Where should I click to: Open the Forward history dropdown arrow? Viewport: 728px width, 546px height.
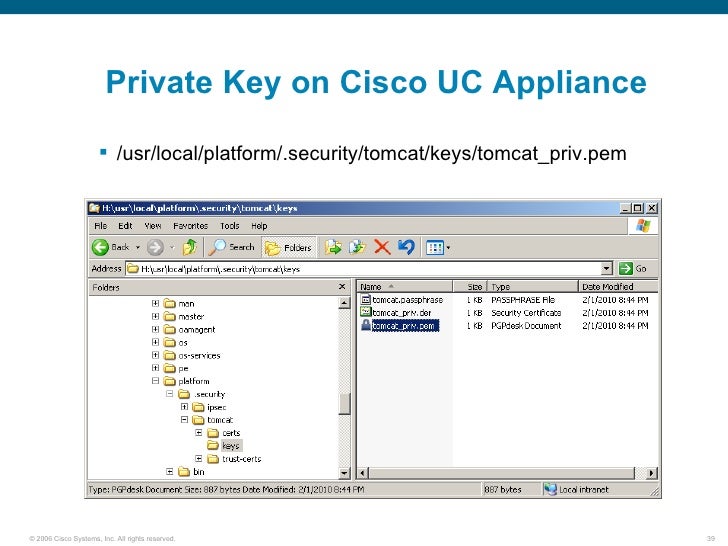[x=172, y=248]
